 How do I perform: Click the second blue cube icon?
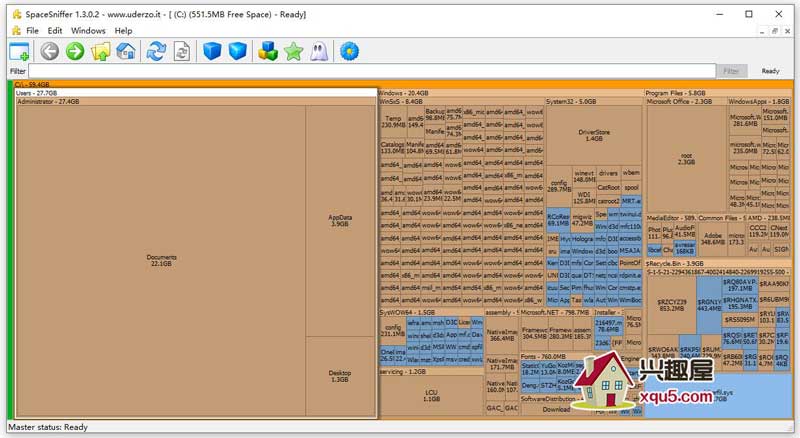coord(237,51)
